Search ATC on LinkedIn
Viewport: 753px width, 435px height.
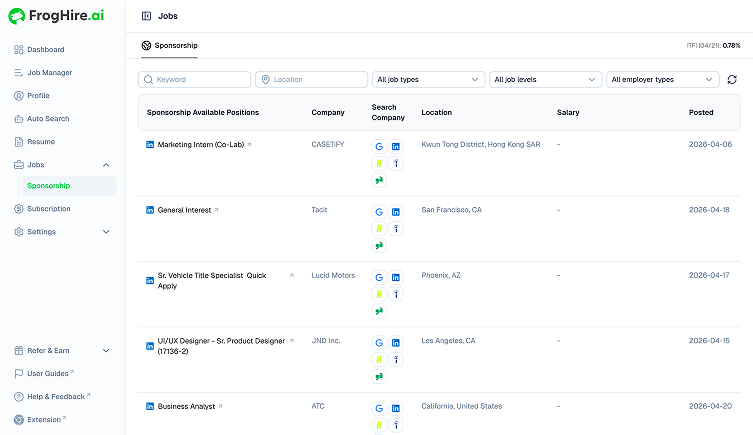click(396, 408)
